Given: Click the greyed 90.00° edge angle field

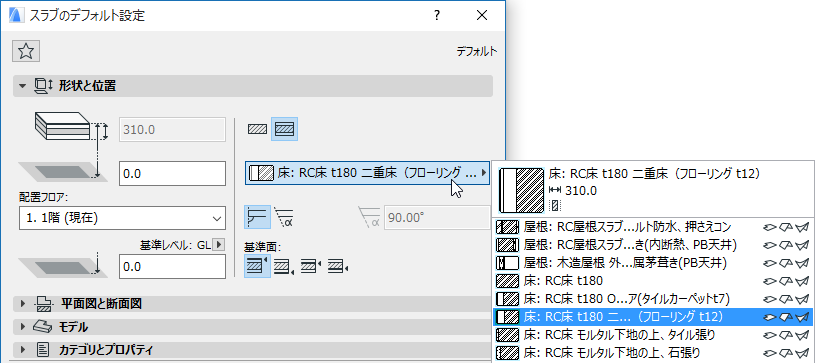Looking at the screenshot, I should [437, 217].
